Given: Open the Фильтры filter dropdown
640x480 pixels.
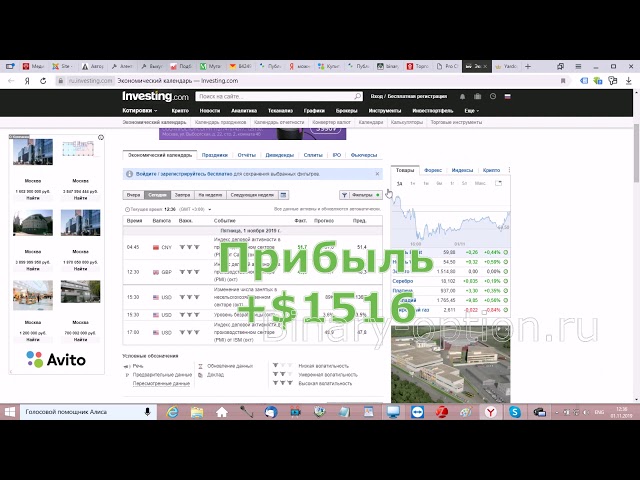Looking at the screenshot, I should point(358,195).
